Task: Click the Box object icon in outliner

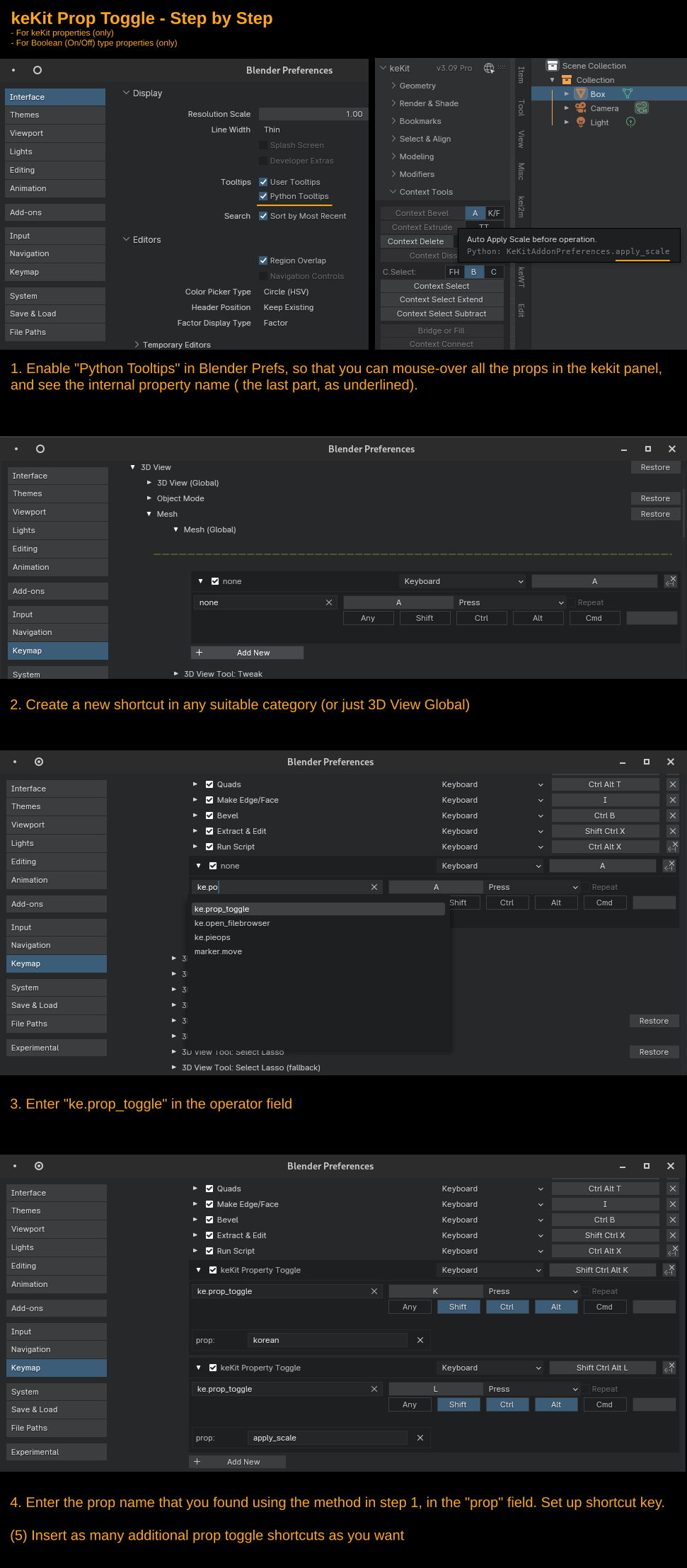Action: pyautogui.click(x=581, y=94)
